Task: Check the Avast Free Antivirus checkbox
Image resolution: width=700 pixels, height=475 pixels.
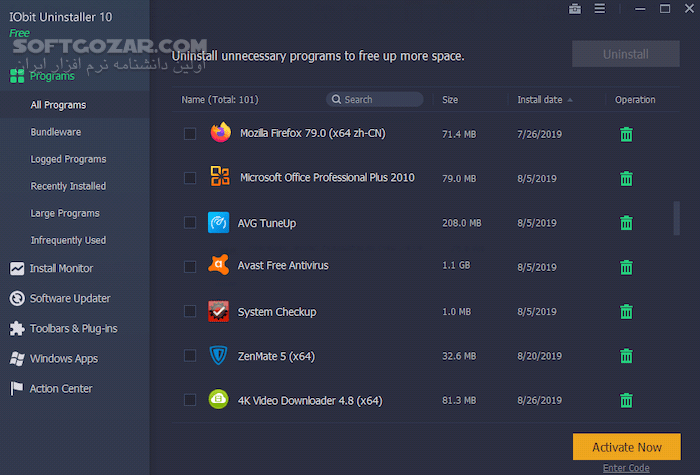Action: tap(190, 267)
